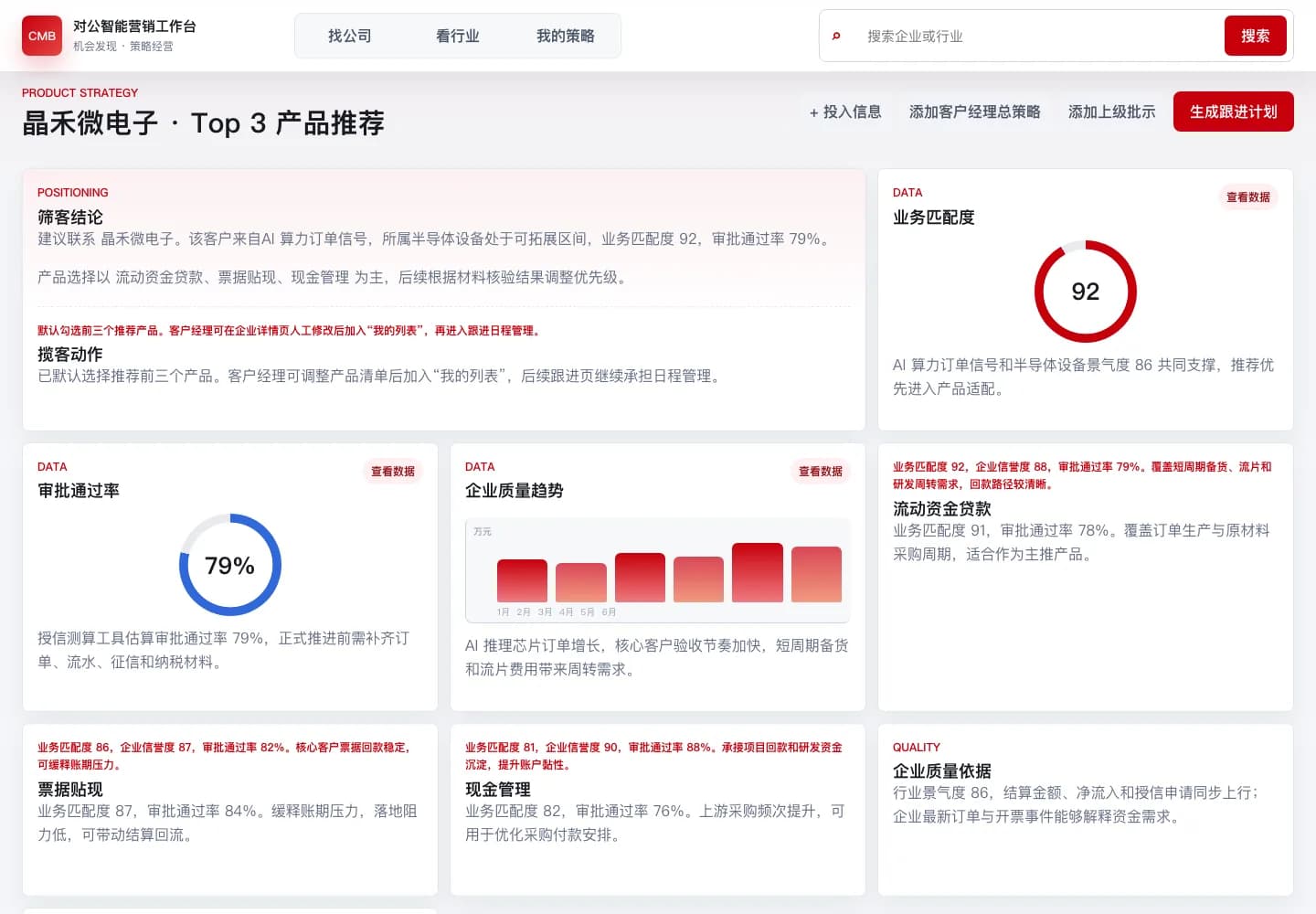Select the 票据贴现 product title
This screenshot has height=914, width=1316.
point(70,789)
